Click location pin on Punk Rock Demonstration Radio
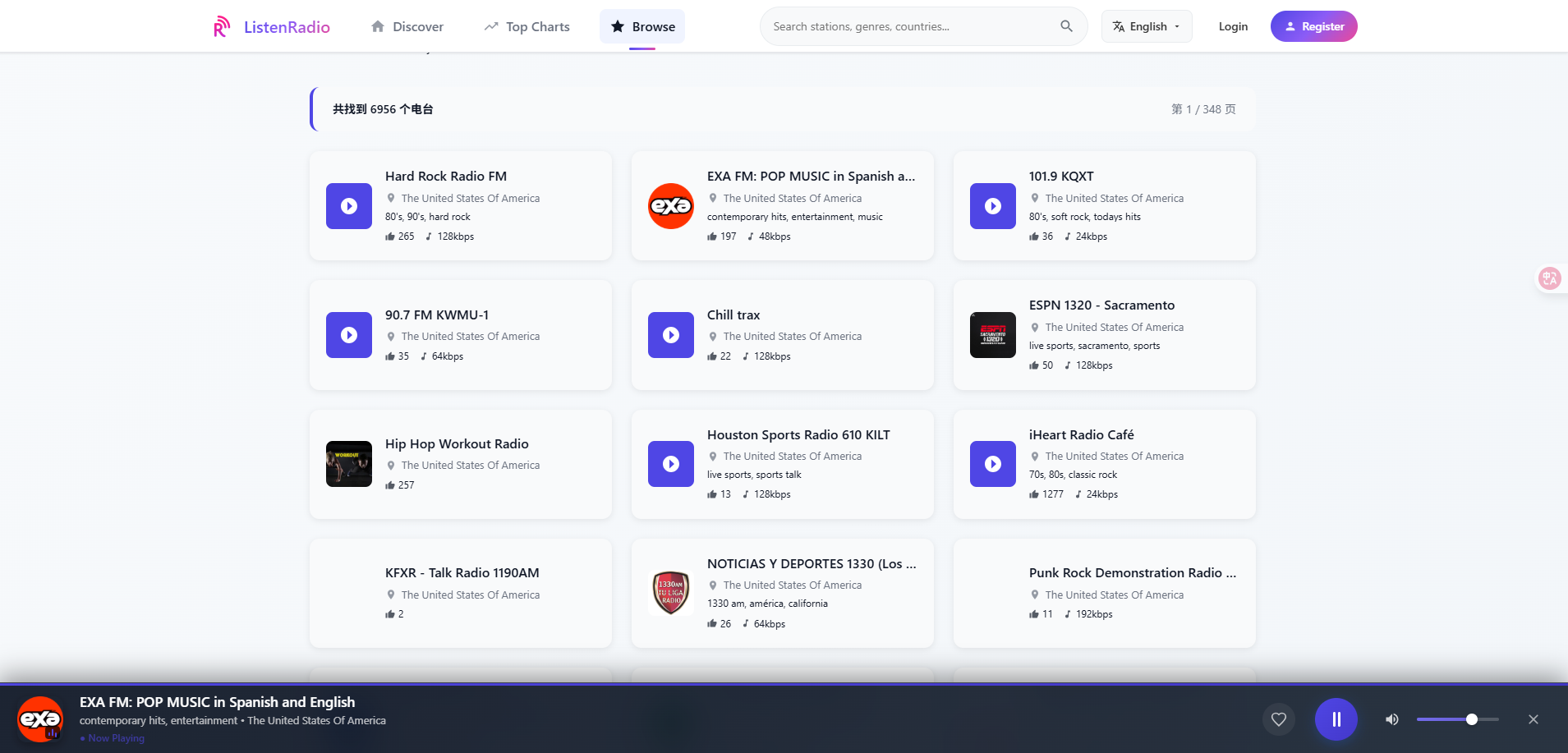This screenshot has width=1568, height=753. point(1035,595)
